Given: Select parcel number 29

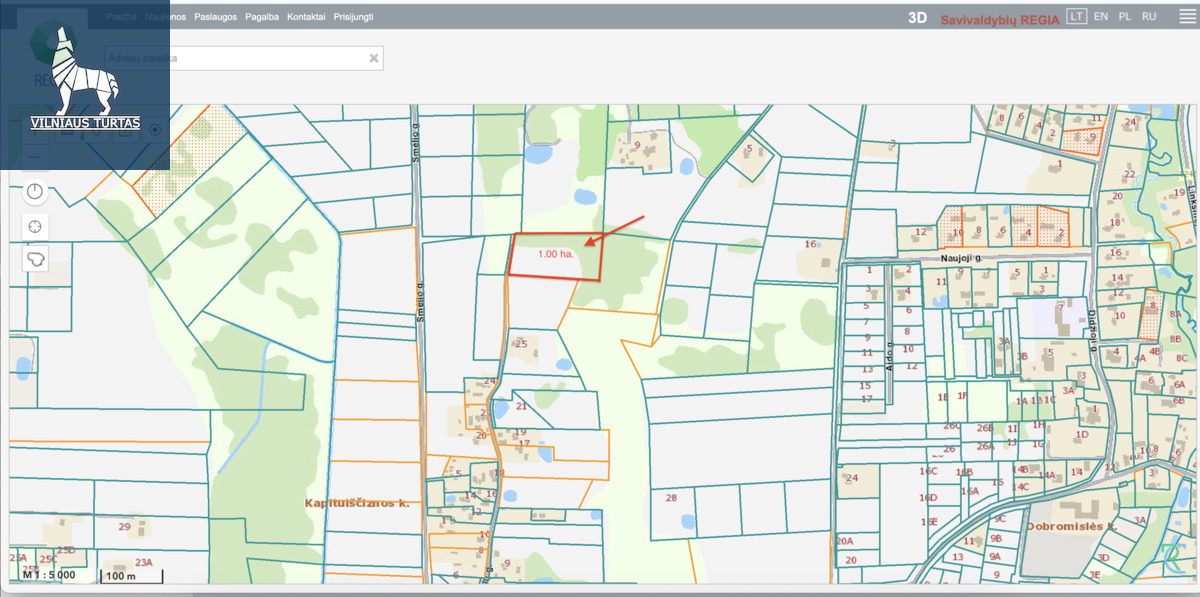Looking at the screenshot, I should [x=124, y=526].
